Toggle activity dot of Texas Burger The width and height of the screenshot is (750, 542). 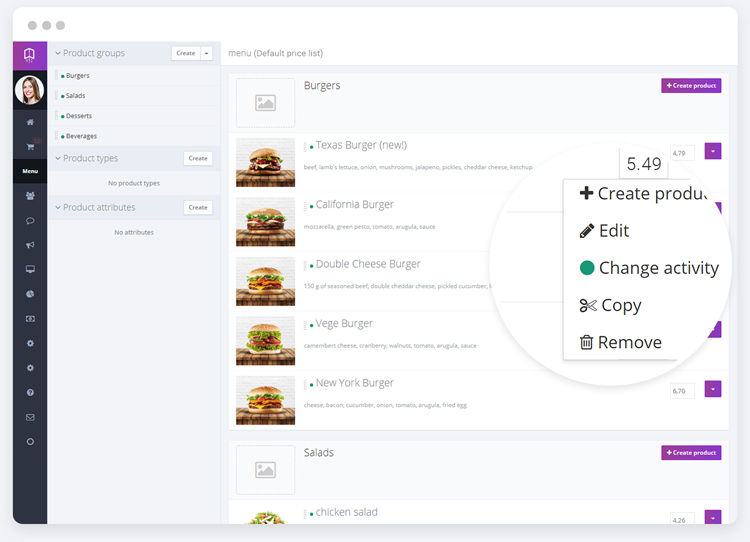point(312,146)
